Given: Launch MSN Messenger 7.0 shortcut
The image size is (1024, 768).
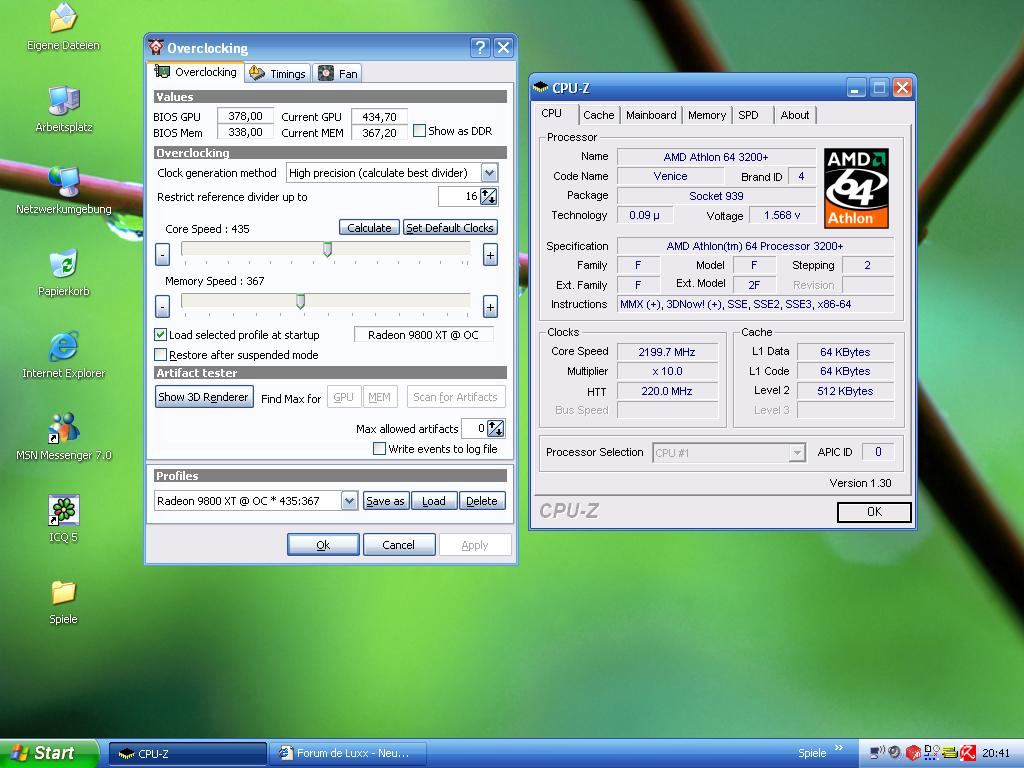Looking at the screenshot, I should pyautogui.click(x=63, y=436).
